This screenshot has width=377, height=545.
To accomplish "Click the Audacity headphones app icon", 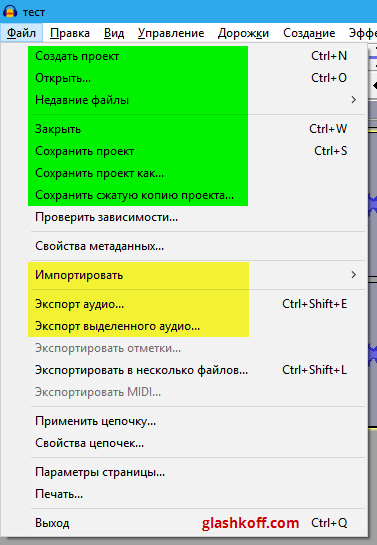I will [9, 11].
